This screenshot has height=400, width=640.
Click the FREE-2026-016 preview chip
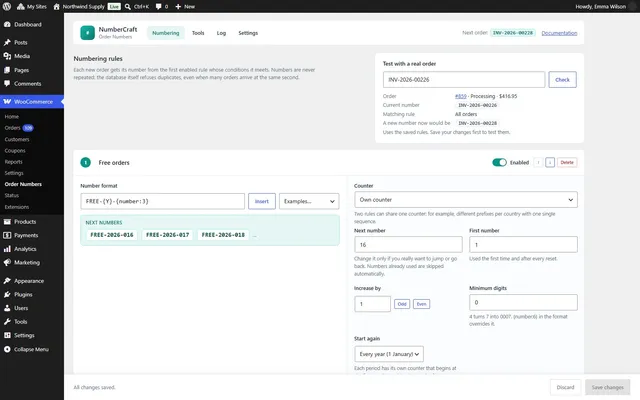pos(112,235)
